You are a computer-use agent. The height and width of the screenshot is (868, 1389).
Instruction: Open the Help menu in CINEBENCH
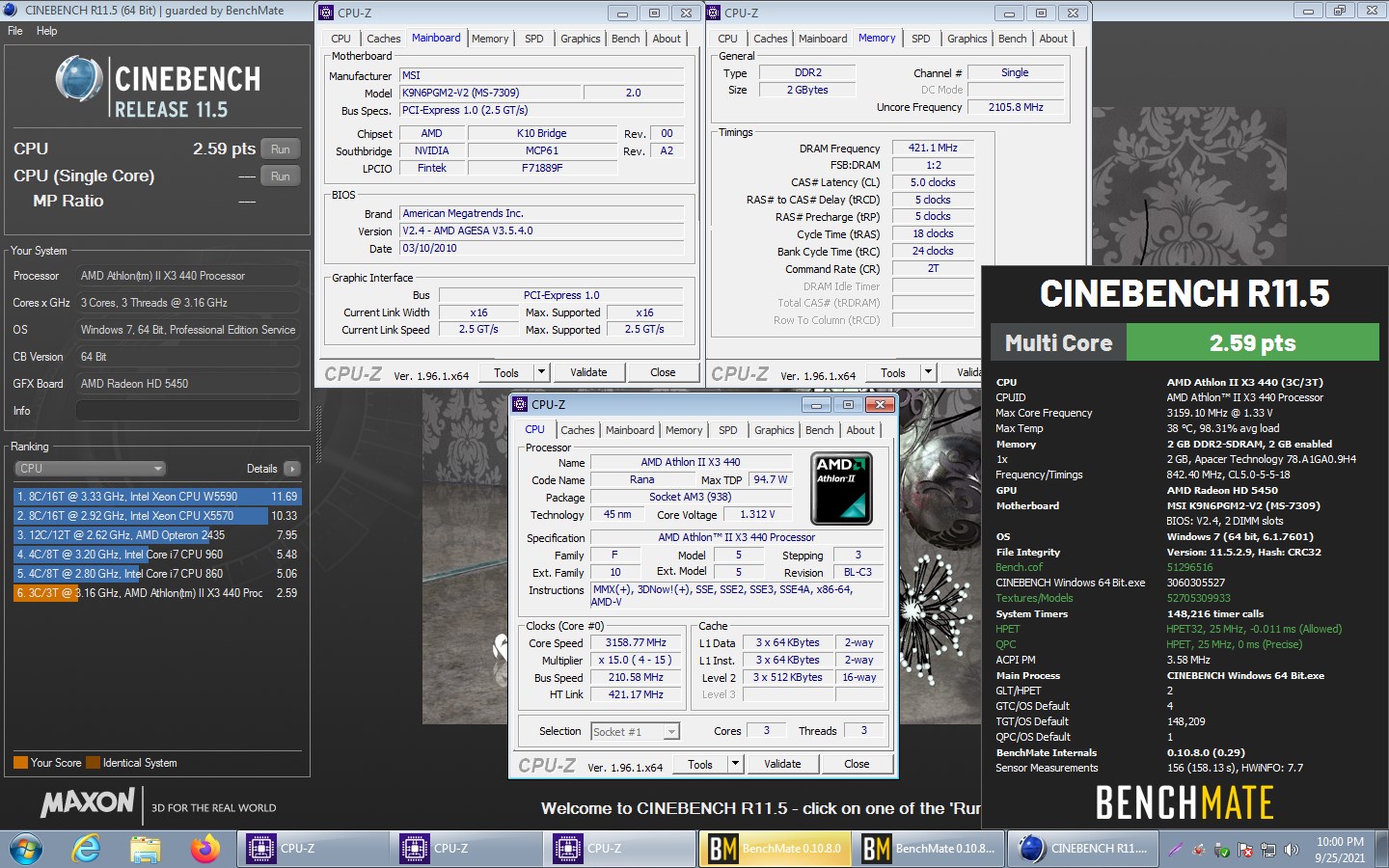pos(46,31)
